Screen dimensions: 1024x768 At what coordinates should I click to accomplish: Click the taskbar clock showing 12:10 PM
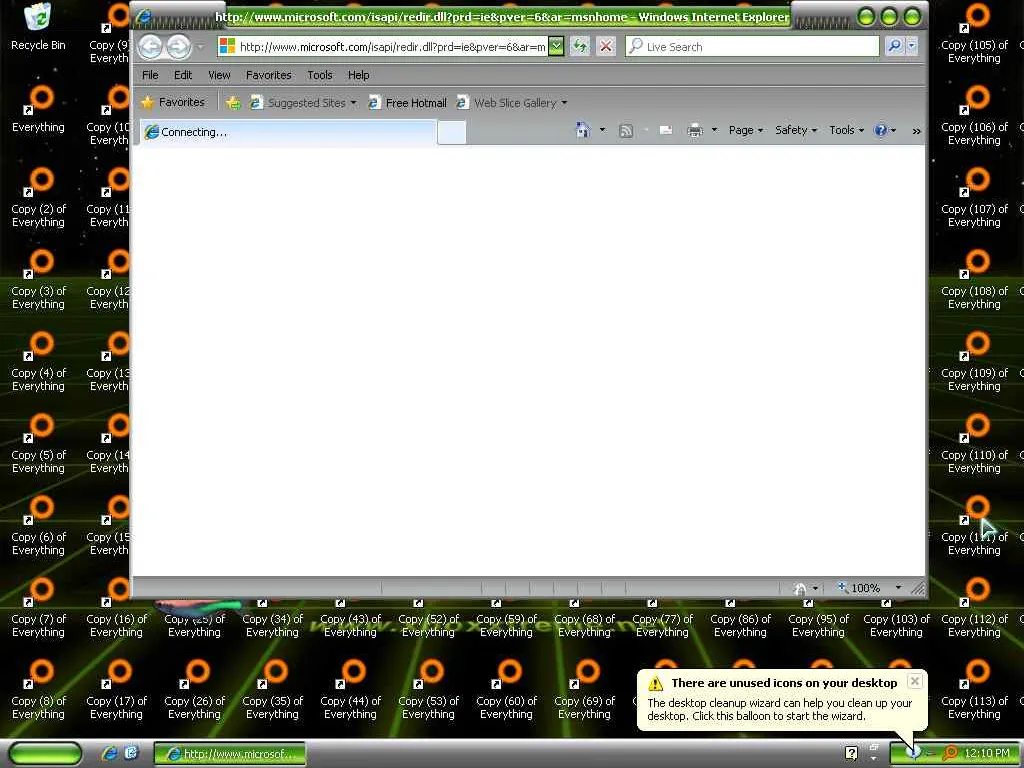(986, 754)
